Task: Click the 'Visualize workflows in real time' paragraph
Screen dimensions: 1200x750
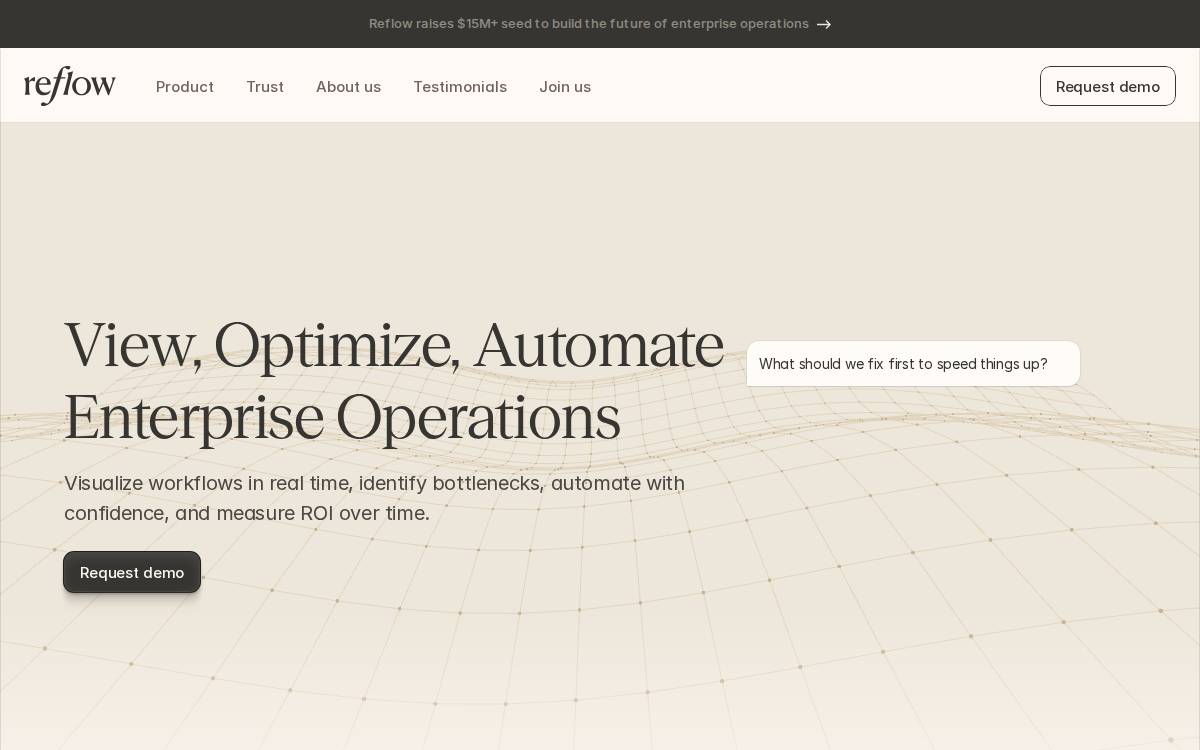Action: [x=375, y=498]
